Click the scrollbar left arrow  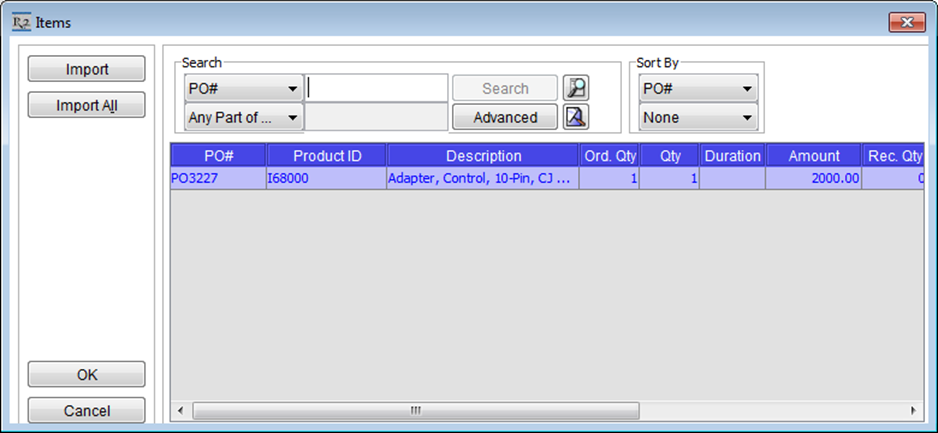pos(181,410)
